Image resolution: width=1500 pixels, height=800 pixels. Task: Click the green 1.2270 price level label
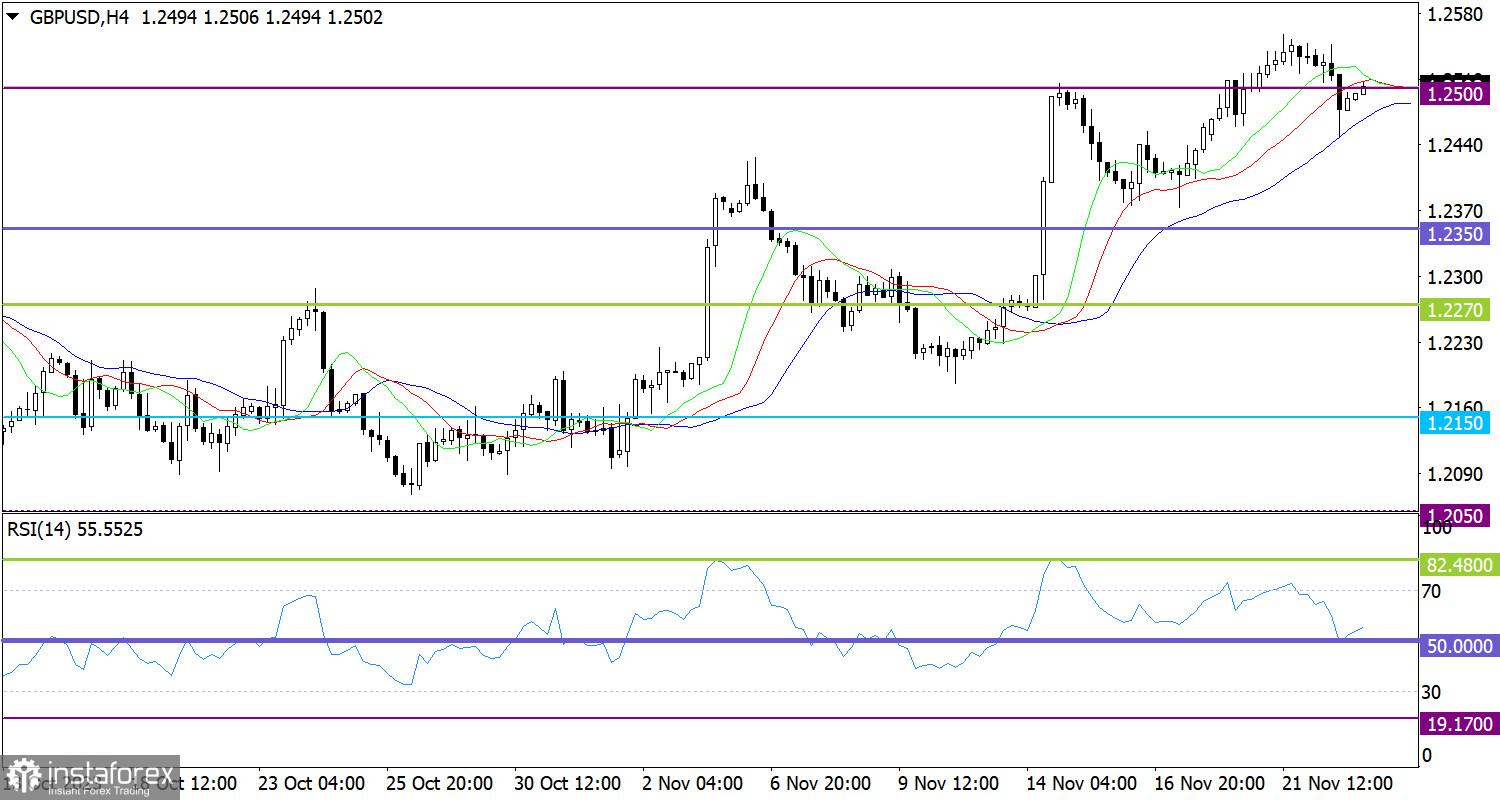tap(1457, 311)
